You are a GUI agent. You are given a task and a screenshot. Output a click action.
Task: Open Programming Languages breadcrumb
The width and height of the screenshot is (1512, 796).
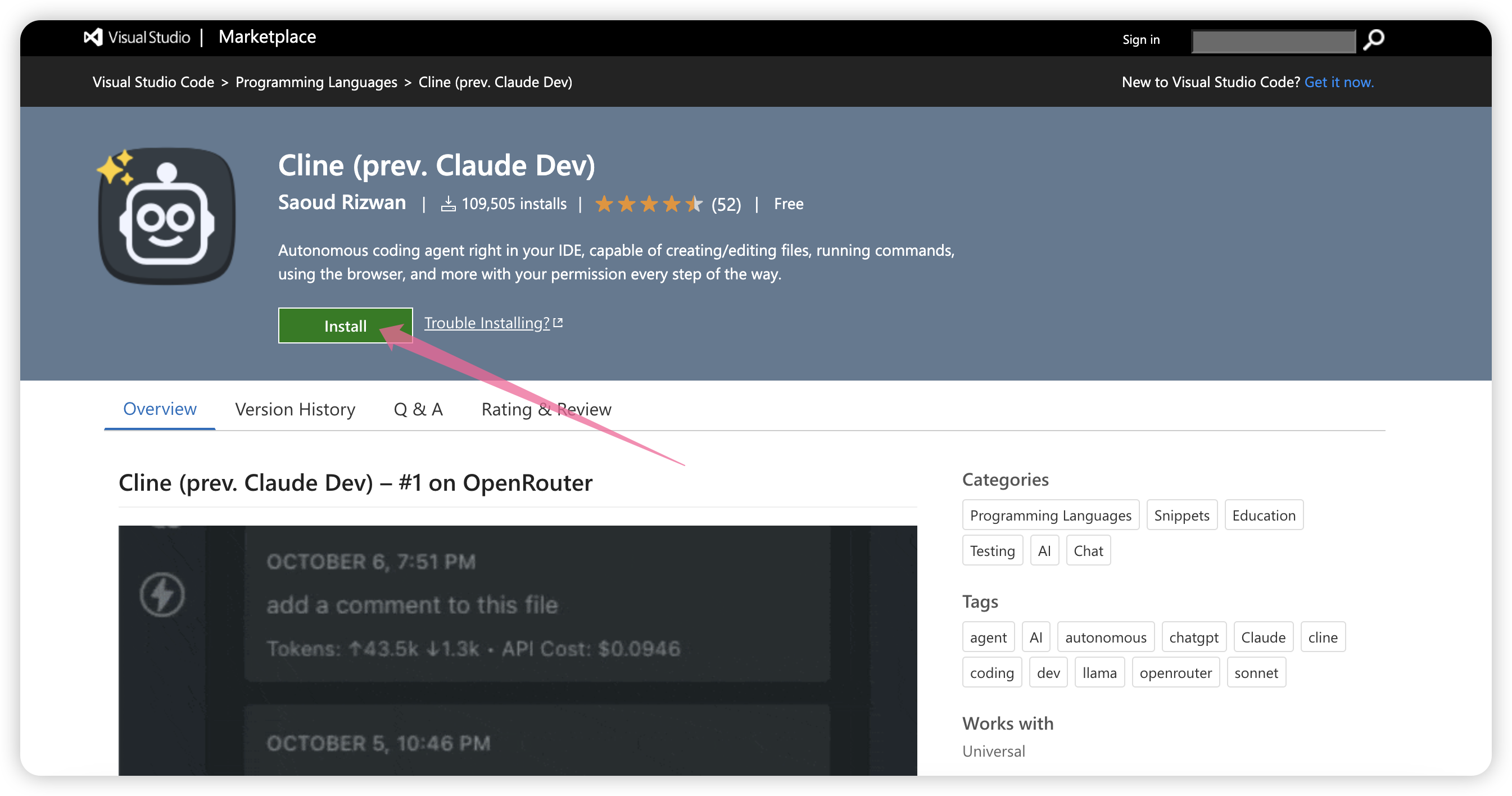point(316,82)
